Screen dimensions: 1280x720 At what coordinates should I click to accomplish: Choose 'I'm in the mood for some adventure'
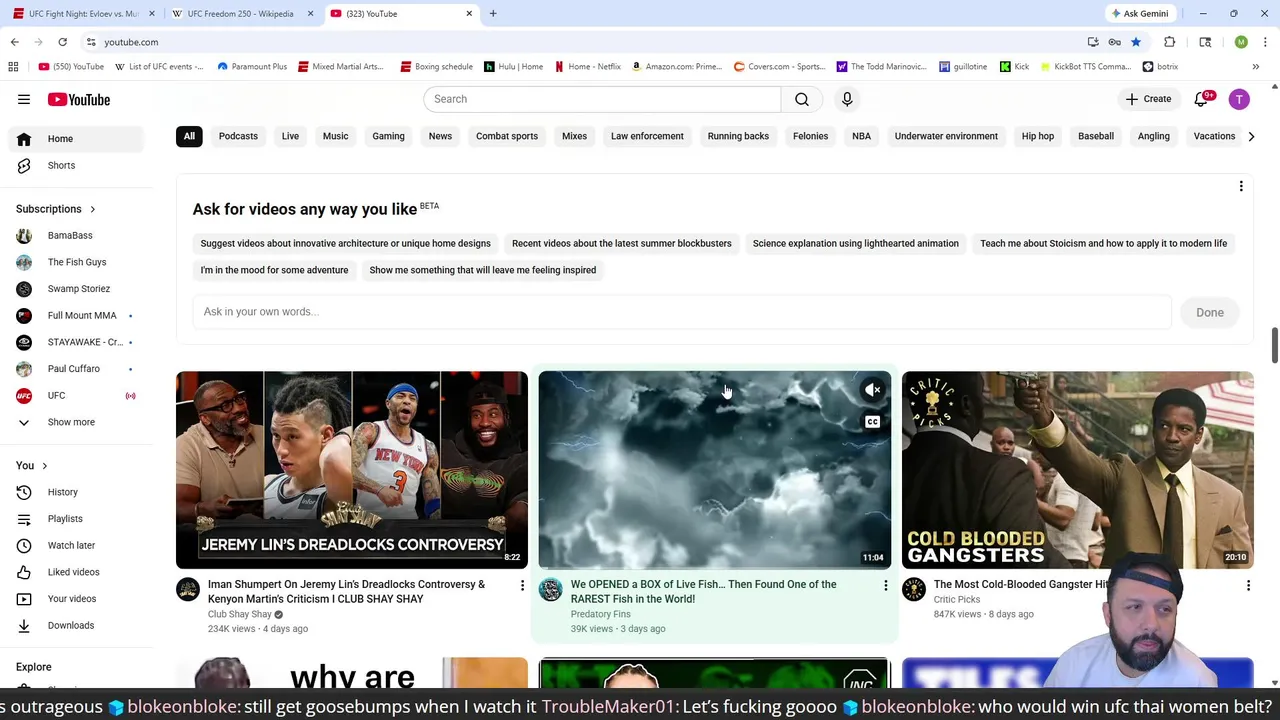point(274,270)
